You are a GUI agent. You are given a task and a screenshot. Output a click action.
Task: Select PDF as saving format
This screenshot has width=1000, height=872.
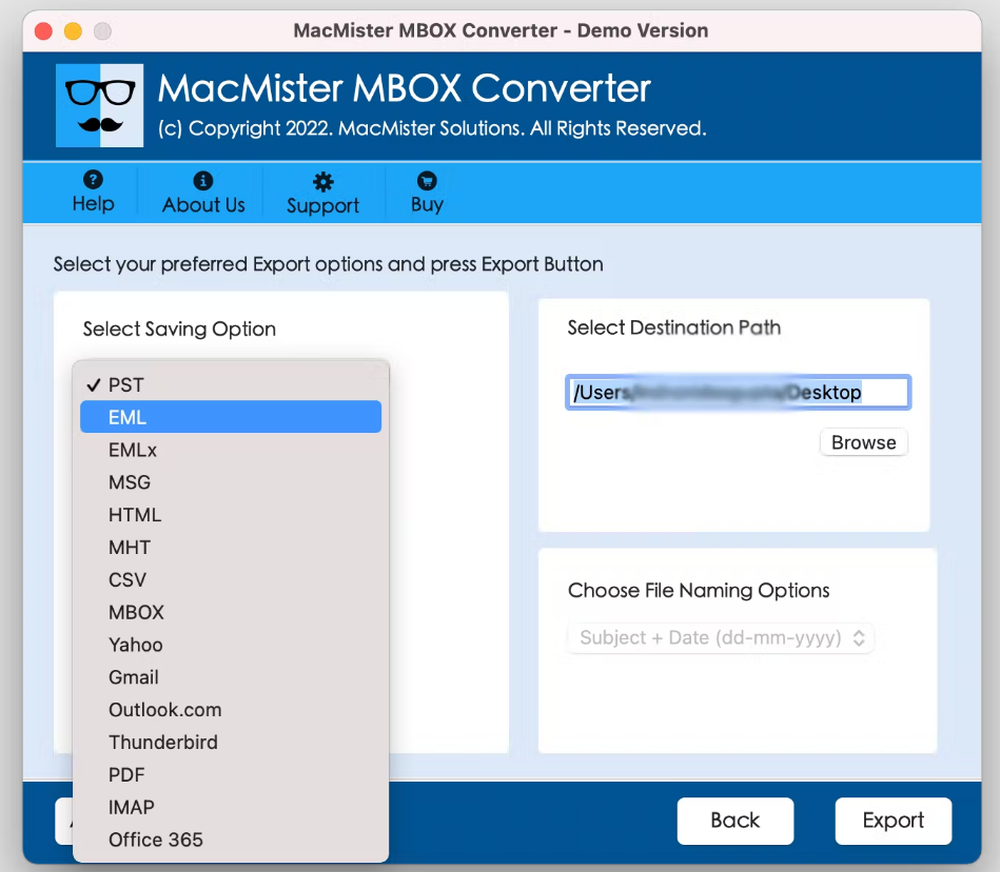(231, 775)
